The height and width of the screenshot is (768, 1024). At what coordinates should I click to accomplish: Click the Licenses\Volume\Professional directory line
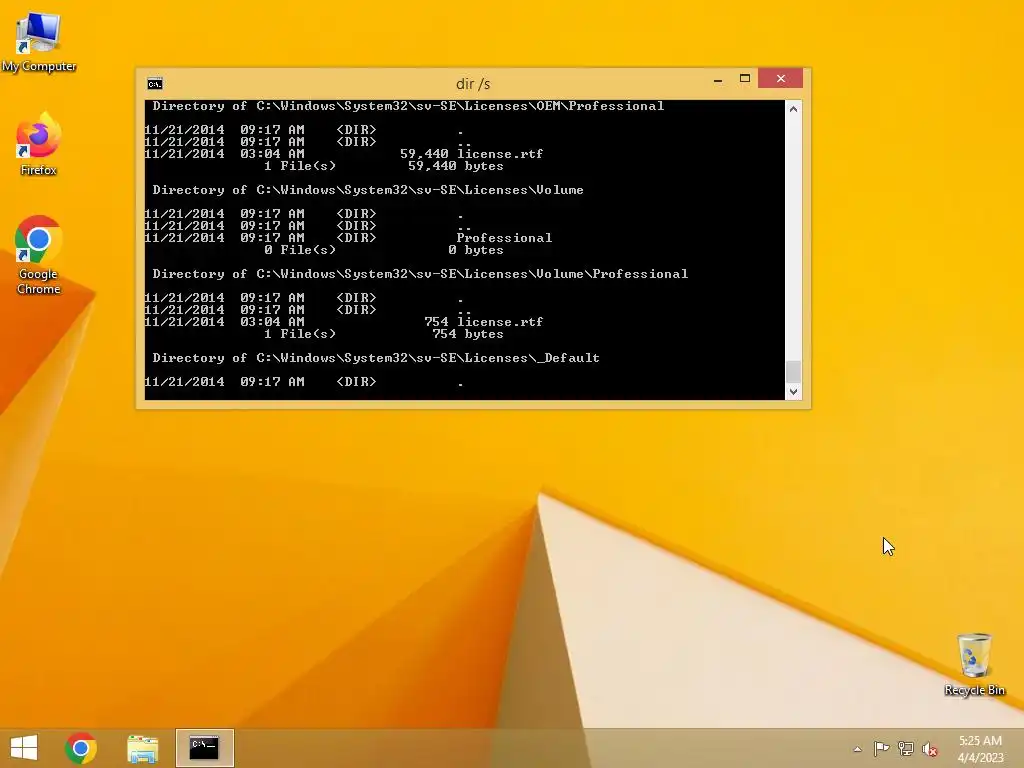pos(420,274)
